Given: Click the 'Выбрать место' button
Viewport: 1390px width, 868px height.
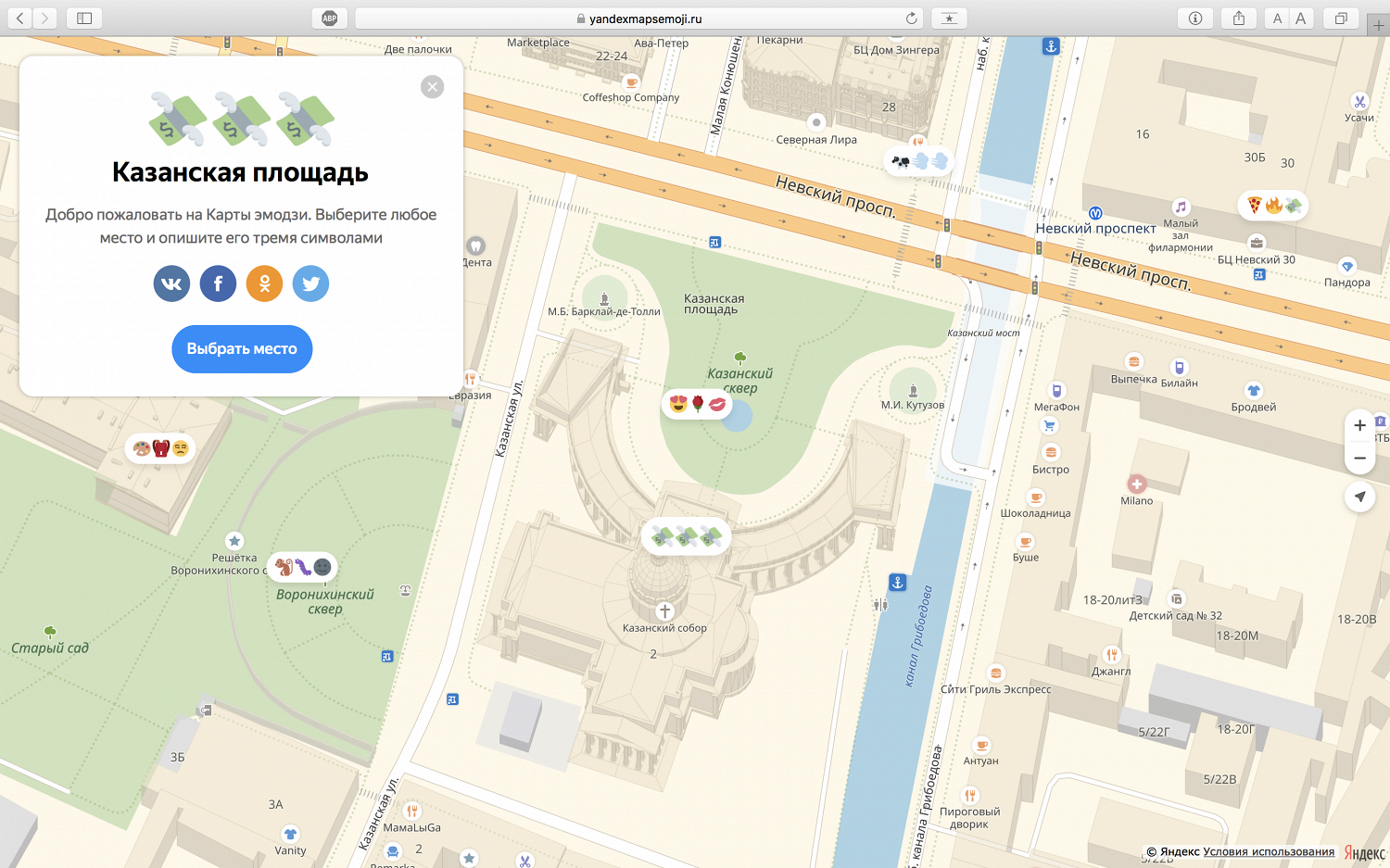Looking at the screenshot, I should coord(242,349).
